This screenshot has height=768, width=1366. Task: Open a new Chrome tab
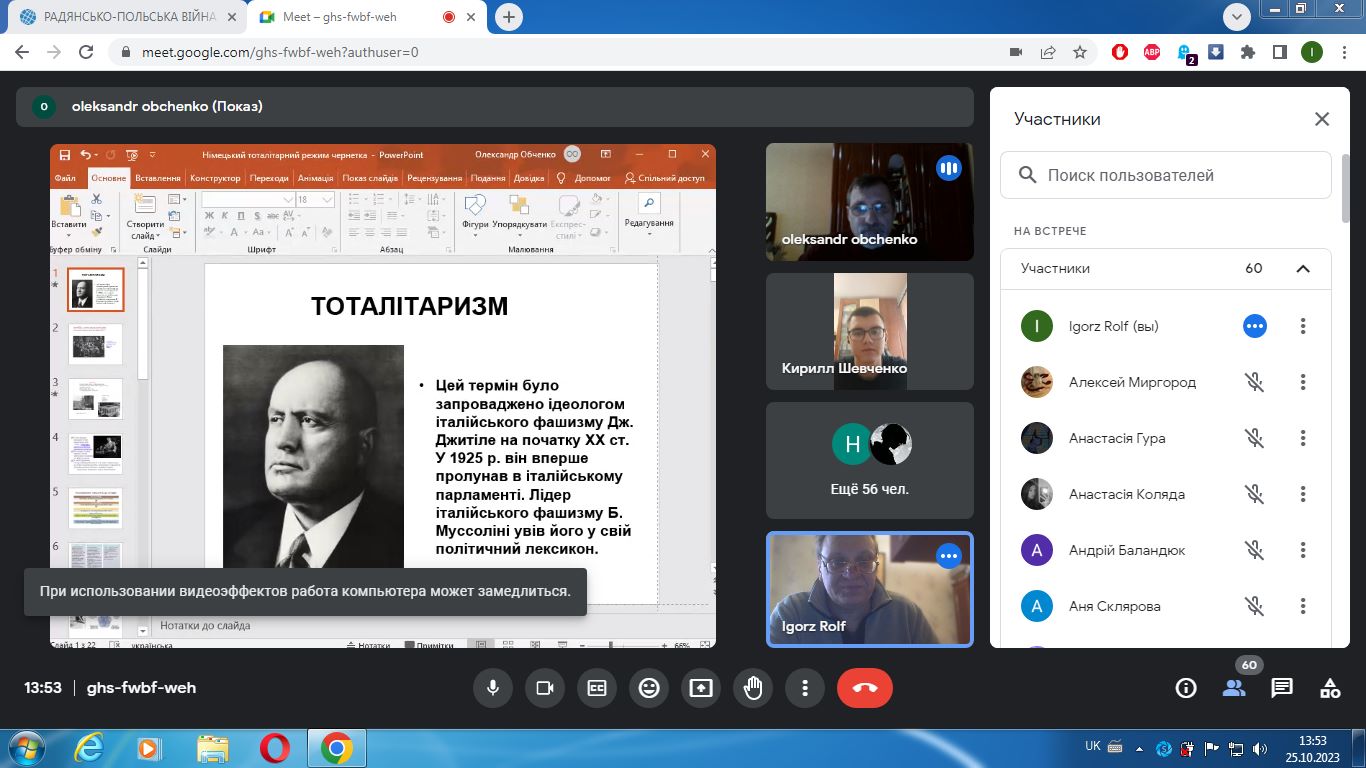(x=510, y=17)
